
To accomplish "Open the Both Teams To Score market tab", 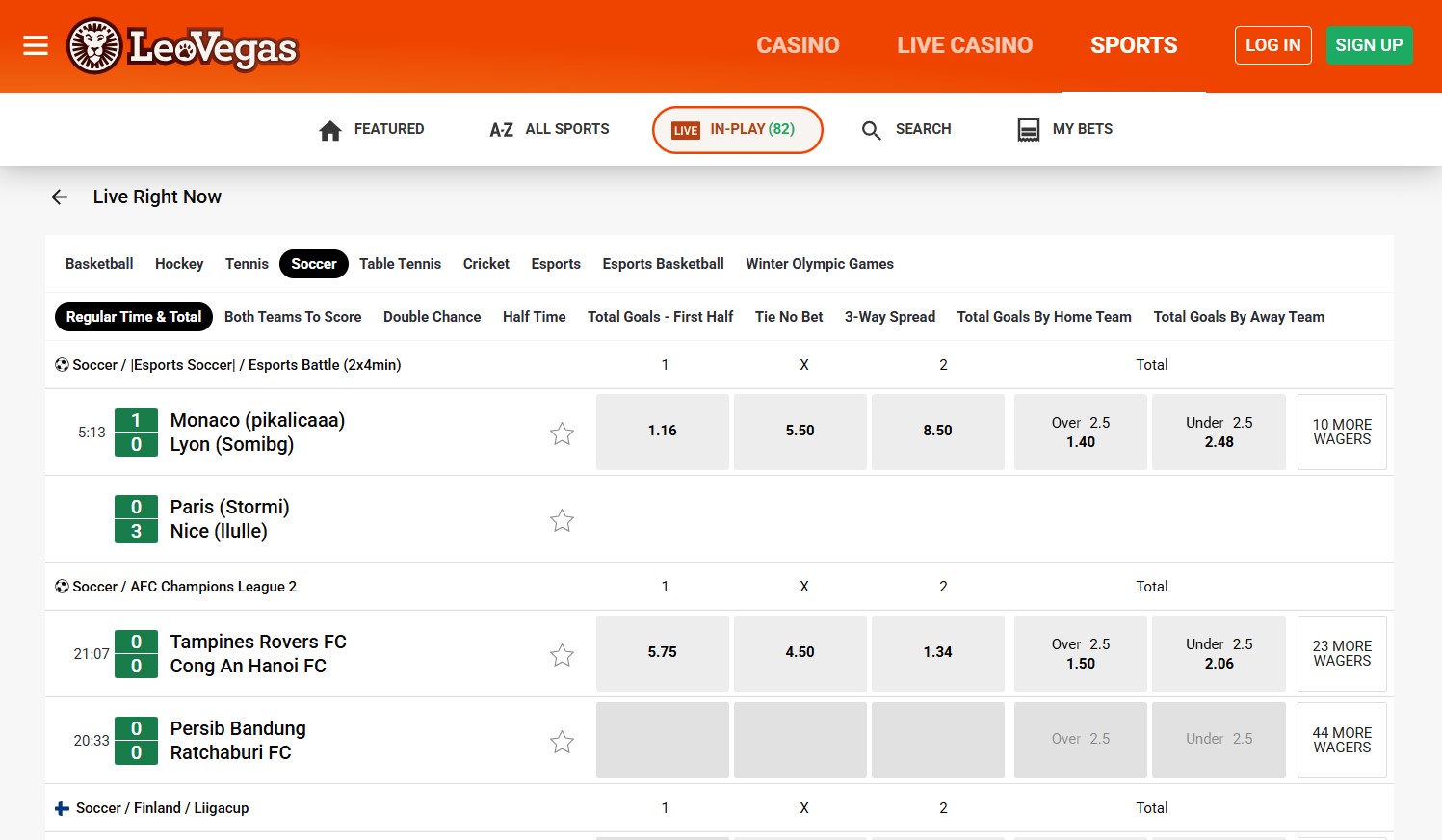I will (x=293, y=316).
